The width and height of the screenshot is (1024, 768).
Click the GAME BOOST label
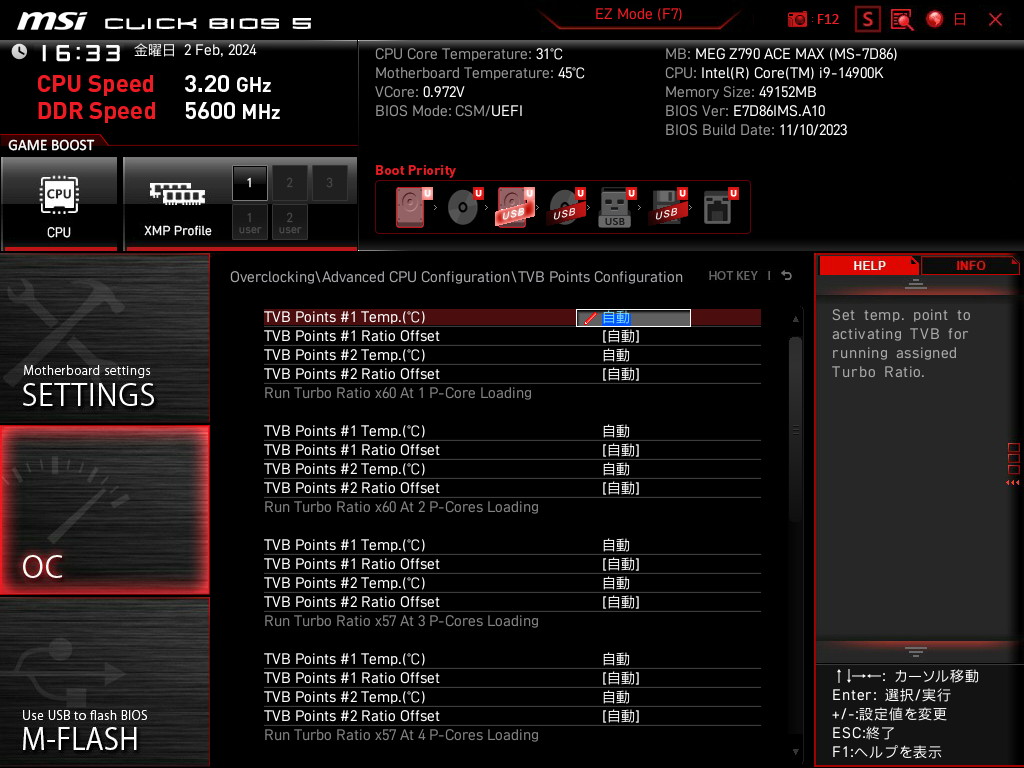tap(51, 145)
